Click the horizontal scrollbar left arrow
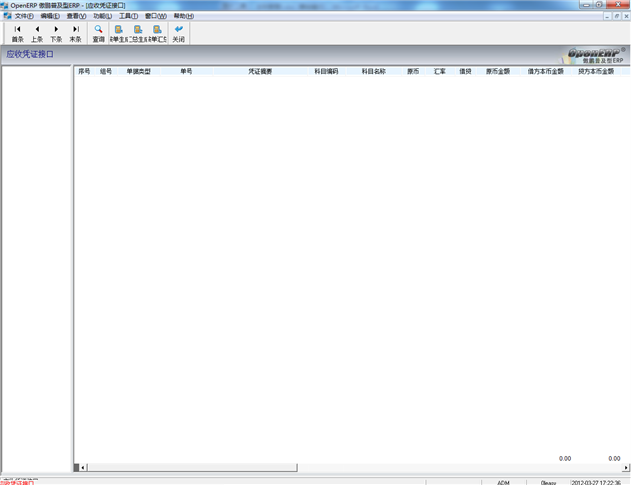631x485 pixels. tap(84, 467)
